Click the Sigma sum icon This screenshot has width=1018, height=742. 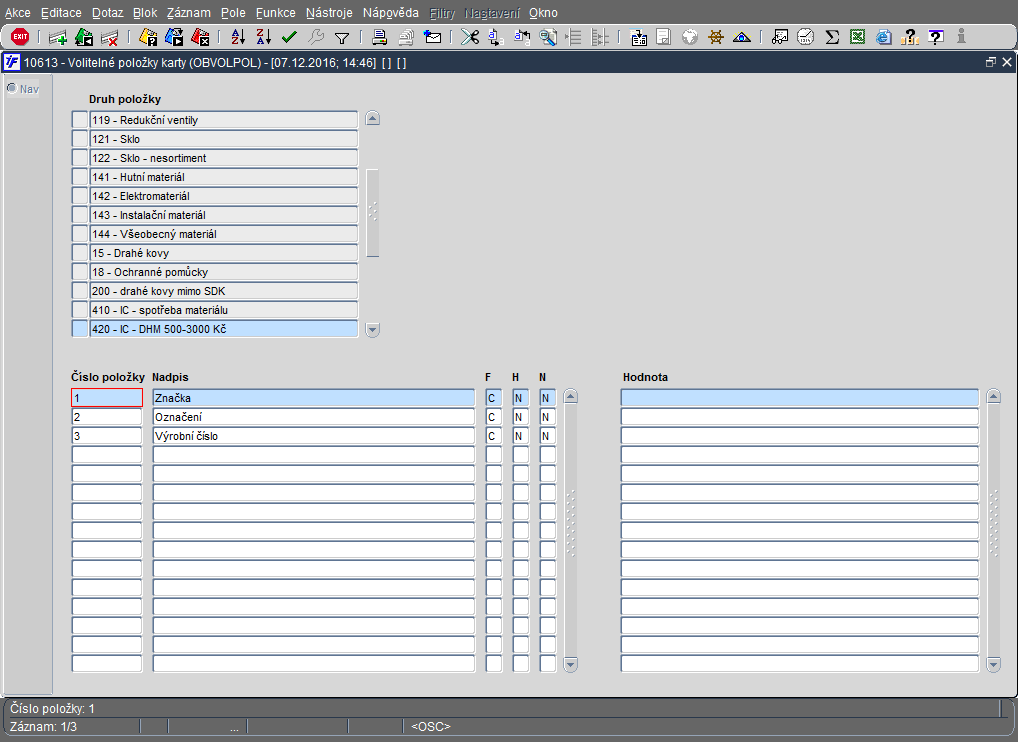click(x=831, y=37)
